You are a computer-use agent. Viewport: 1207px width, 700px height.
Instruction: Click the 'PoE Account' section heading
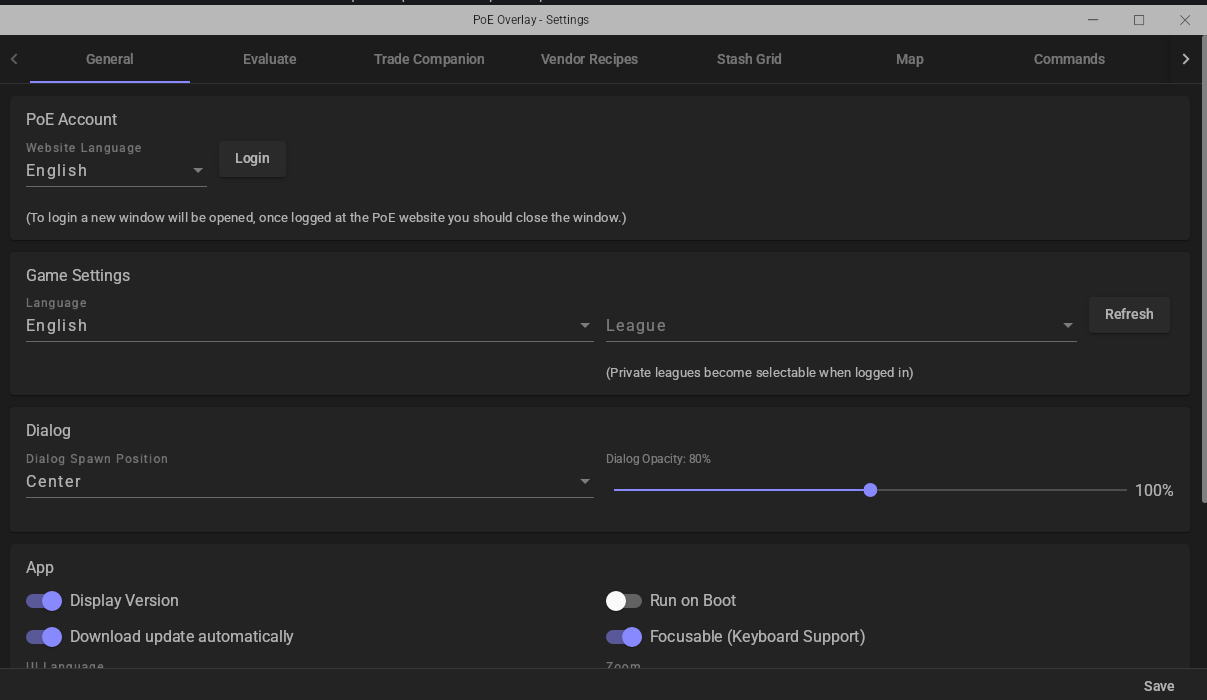click(71, 119)
